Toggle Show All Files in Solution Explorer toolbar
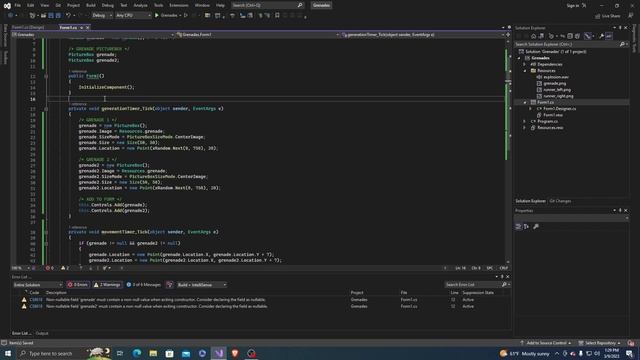The height and width of the screenshot is (360, 640). click(x=577, y=36)
